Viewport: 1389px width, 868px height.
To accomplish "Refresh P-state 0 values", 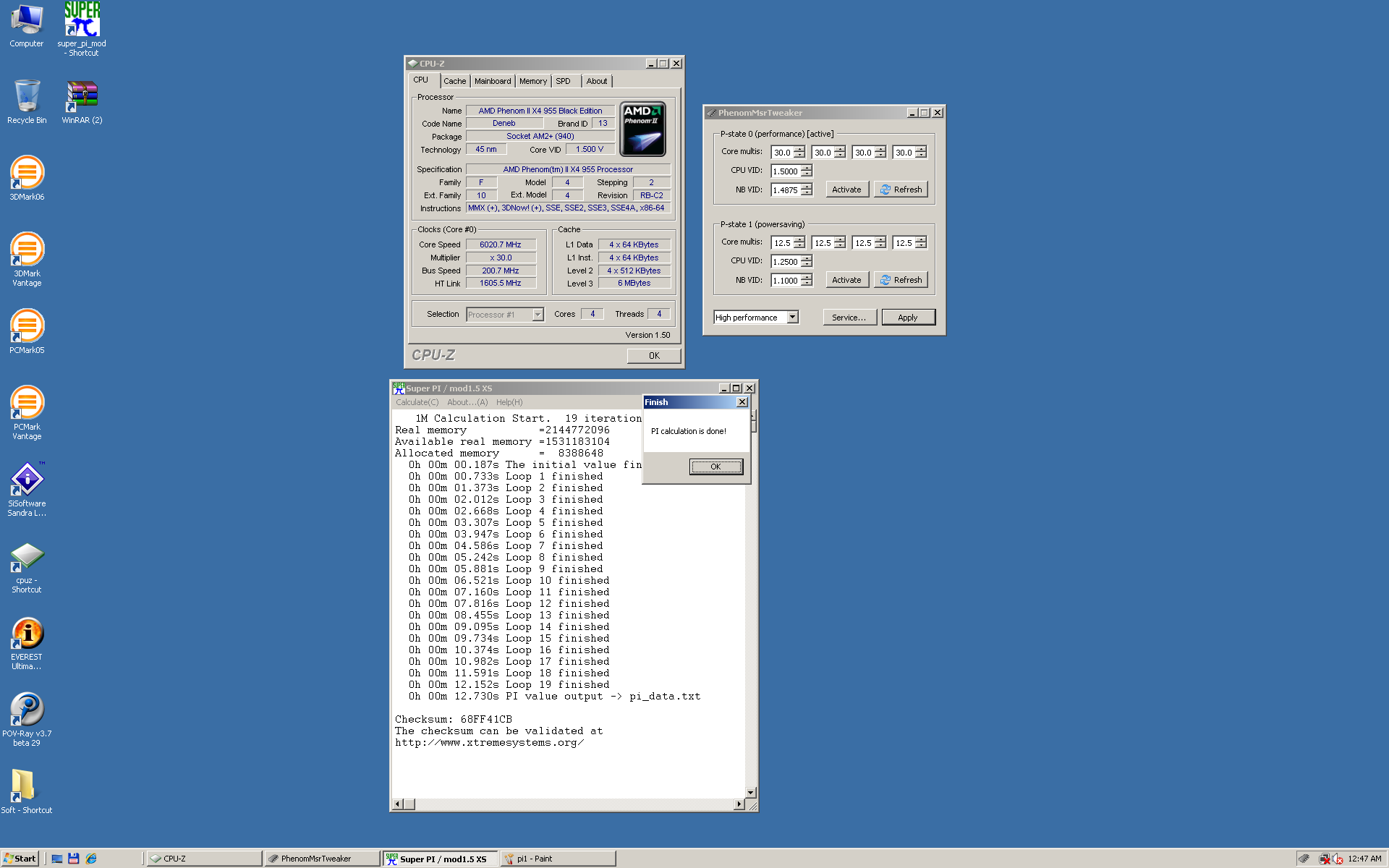I will (x=901, y=190).
